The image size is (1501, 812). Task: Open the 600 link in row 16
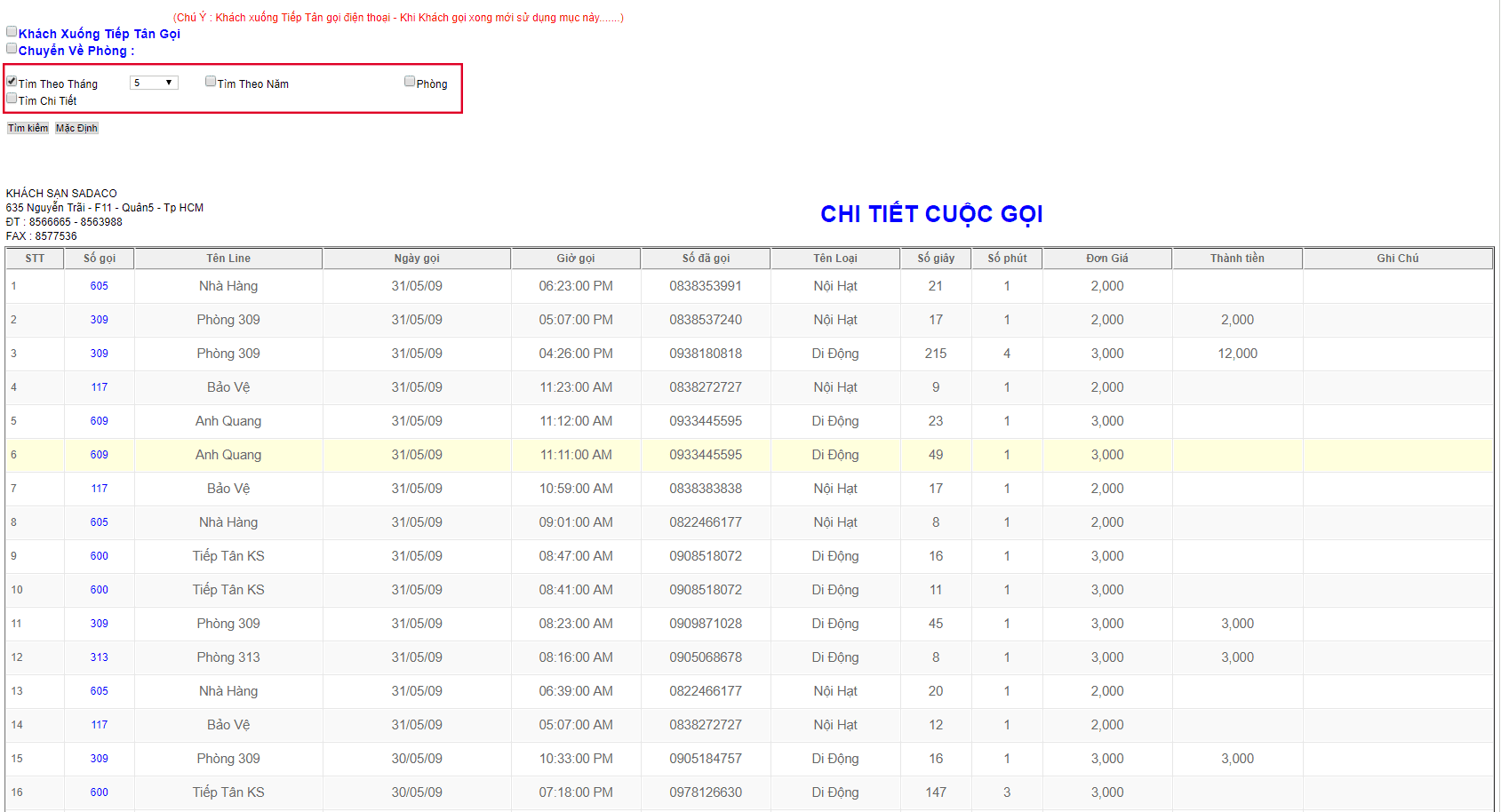tap(99, 792)
